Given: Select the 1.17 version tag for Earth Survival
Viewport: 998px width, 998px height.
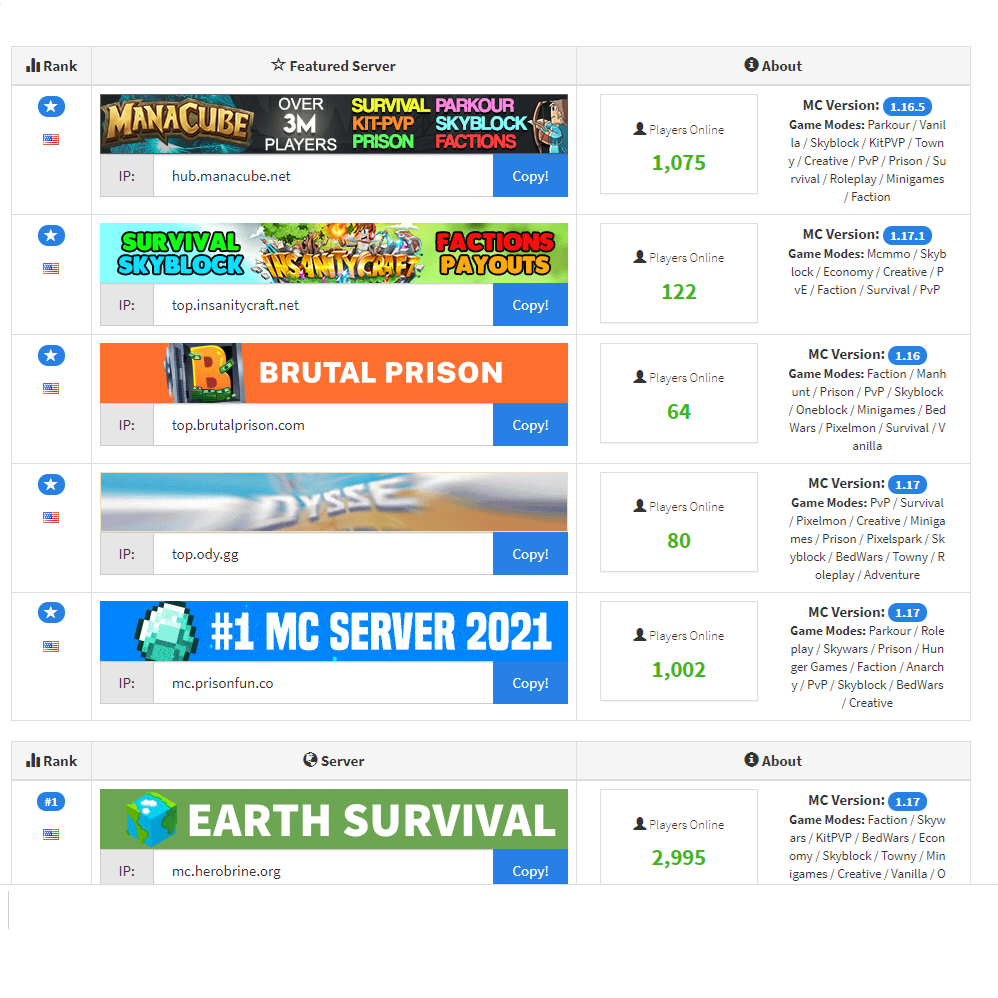Looking at the screenshot, I should [908, 801].
